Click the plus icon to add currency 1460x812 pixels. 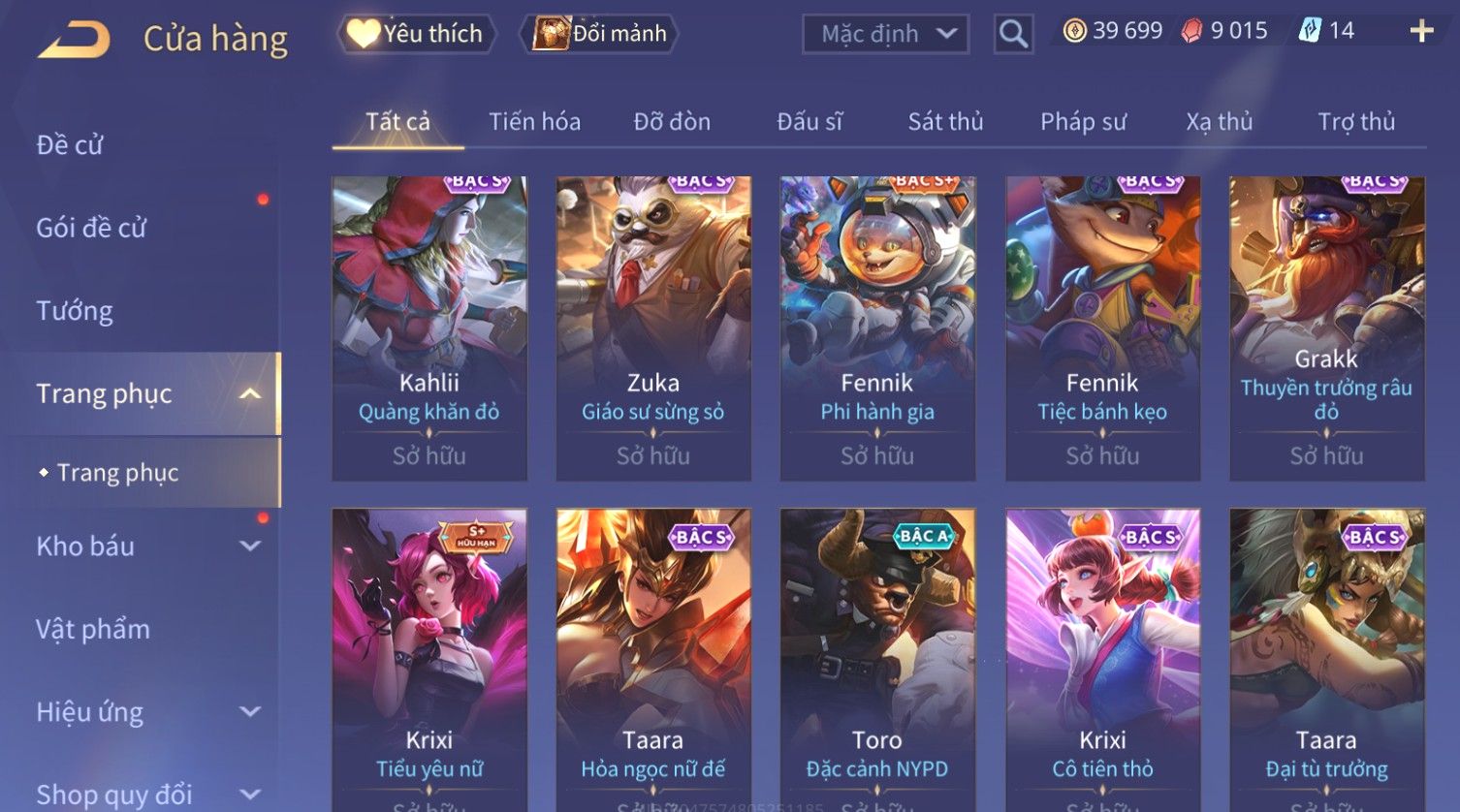(x=1421, y=32)
